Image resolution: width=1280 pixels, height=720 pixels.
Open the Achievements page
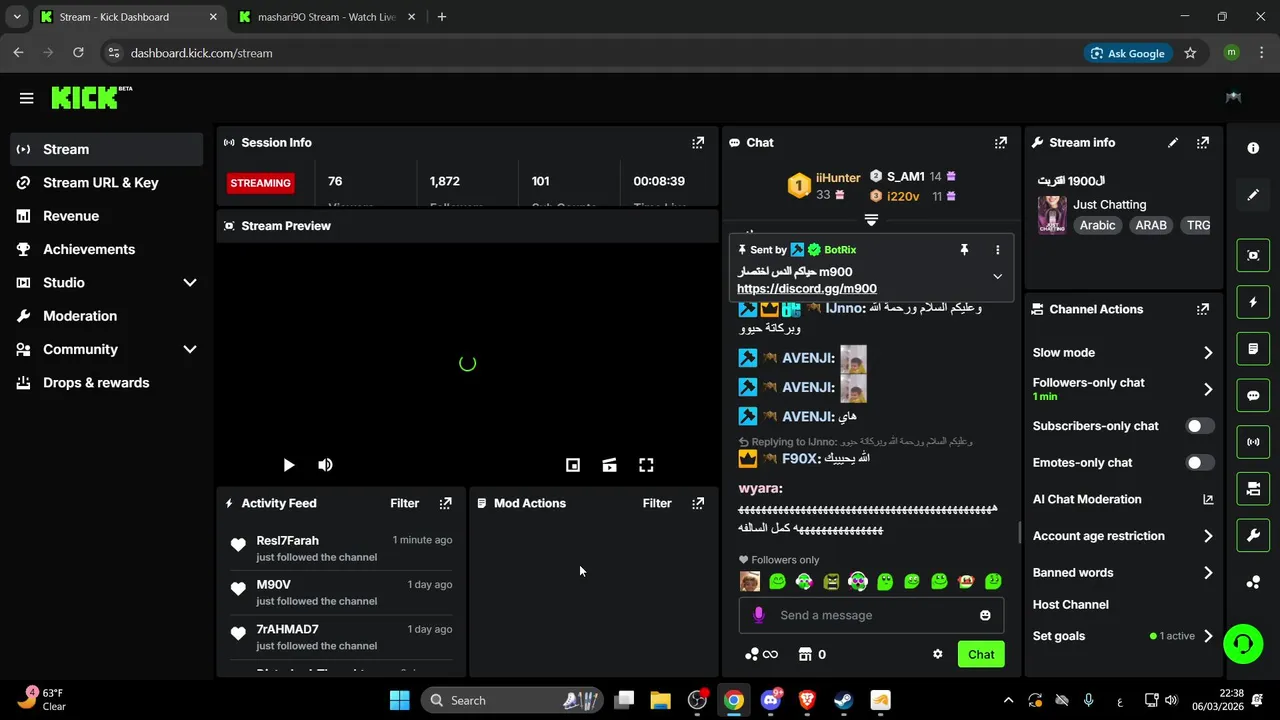pos(106,249)
